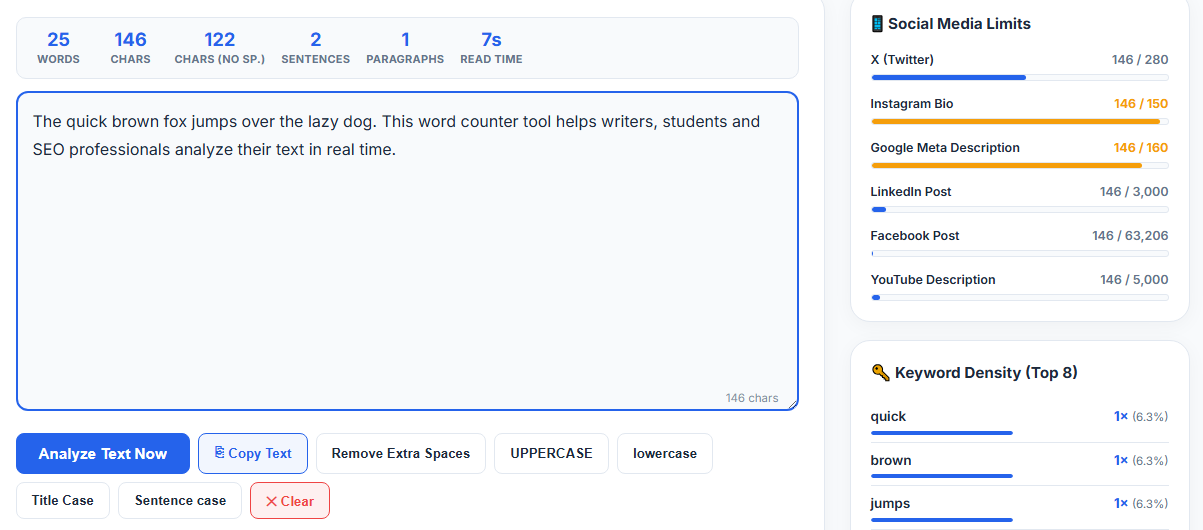The image size is (1203, 530).
Task: Click the PARAGRAPHS stat showing 1
Action: 405,47
